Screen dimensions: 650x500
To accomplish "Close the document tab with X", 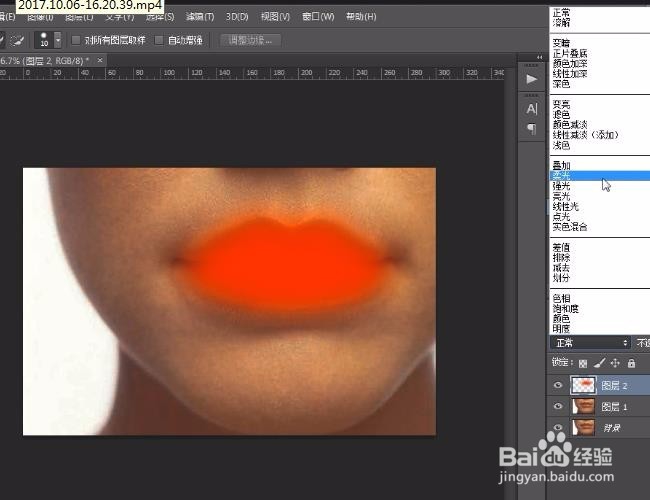I will (100, 61).
